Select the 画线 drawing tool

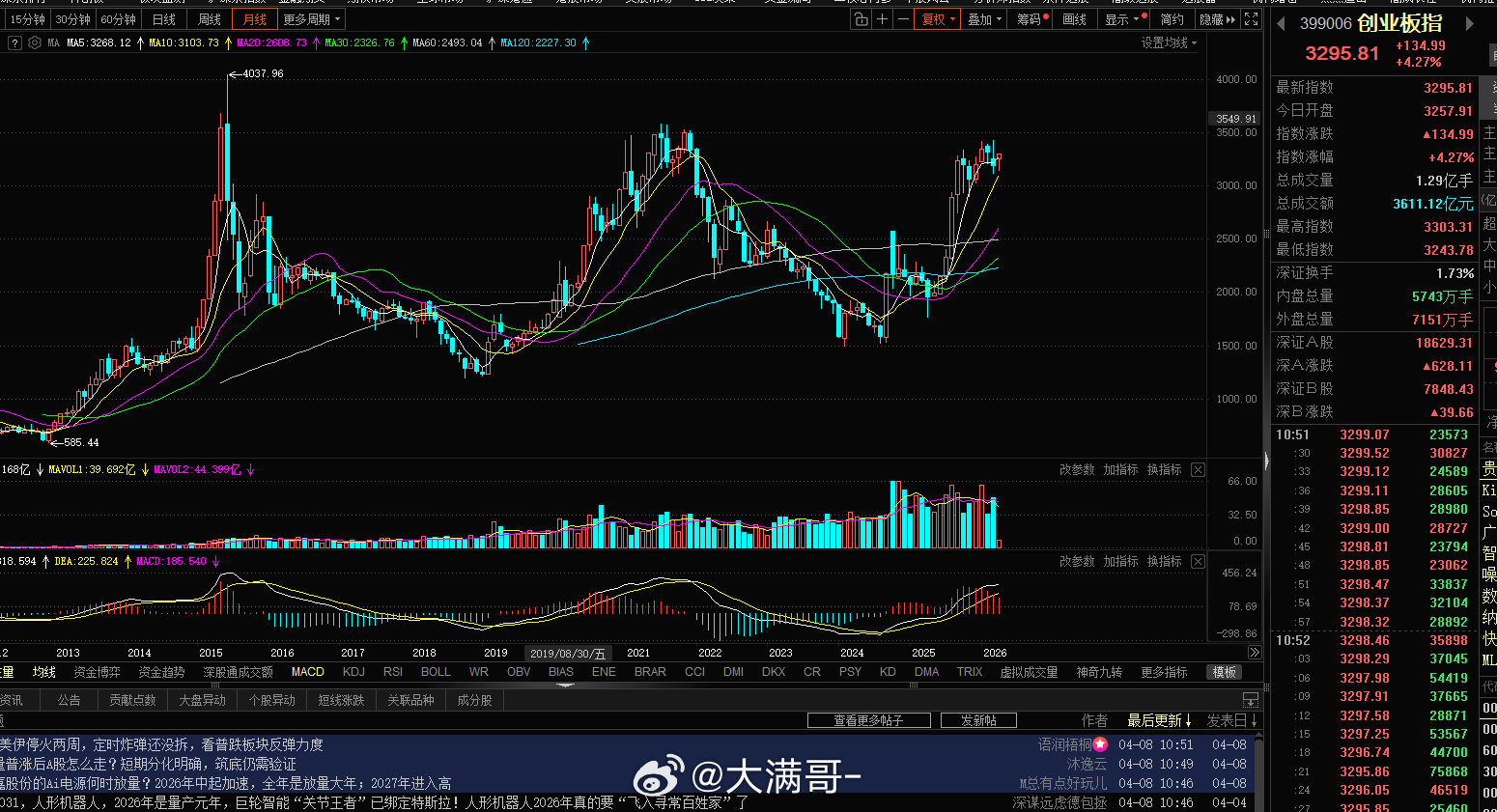(1072, 18)
